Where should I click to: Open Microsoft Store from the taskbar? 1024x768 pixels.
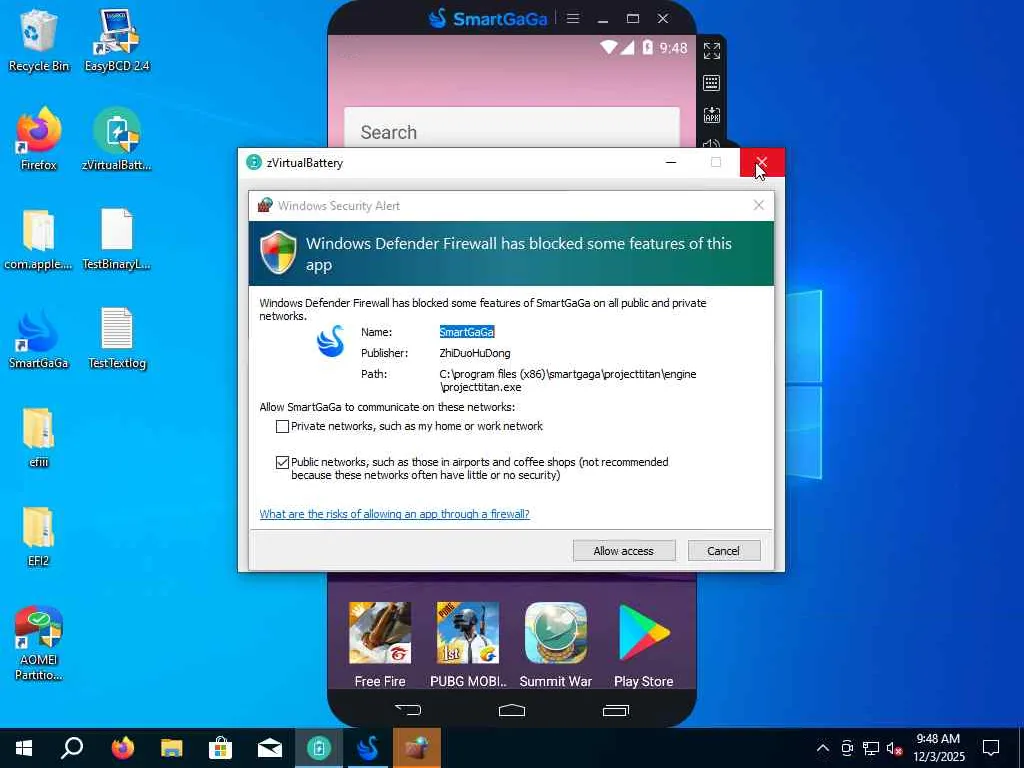pos(221,748)
